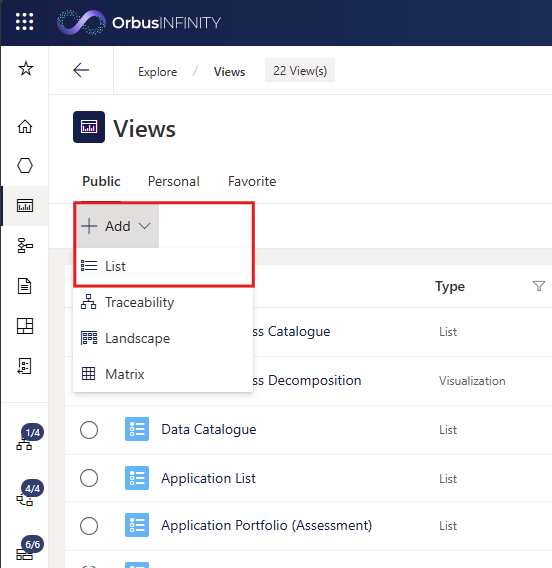Open the hexagon Objects sidebar icon
Viewport: 552px width, 568px height.
point(25,166)
